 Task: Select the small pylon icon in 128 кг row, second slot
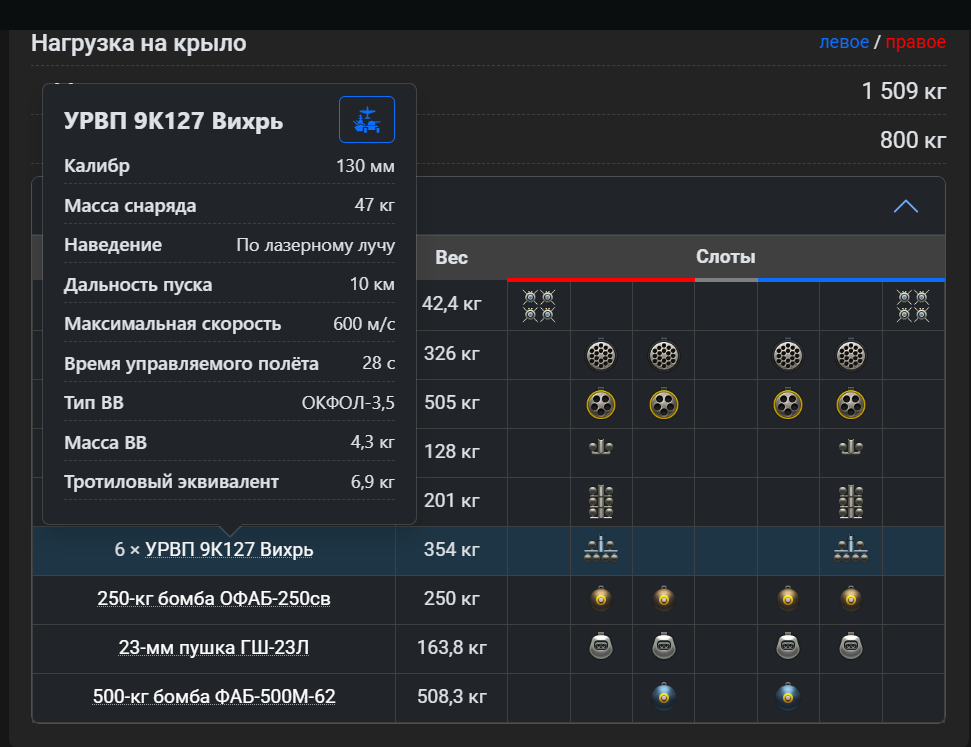pos(601,447)
